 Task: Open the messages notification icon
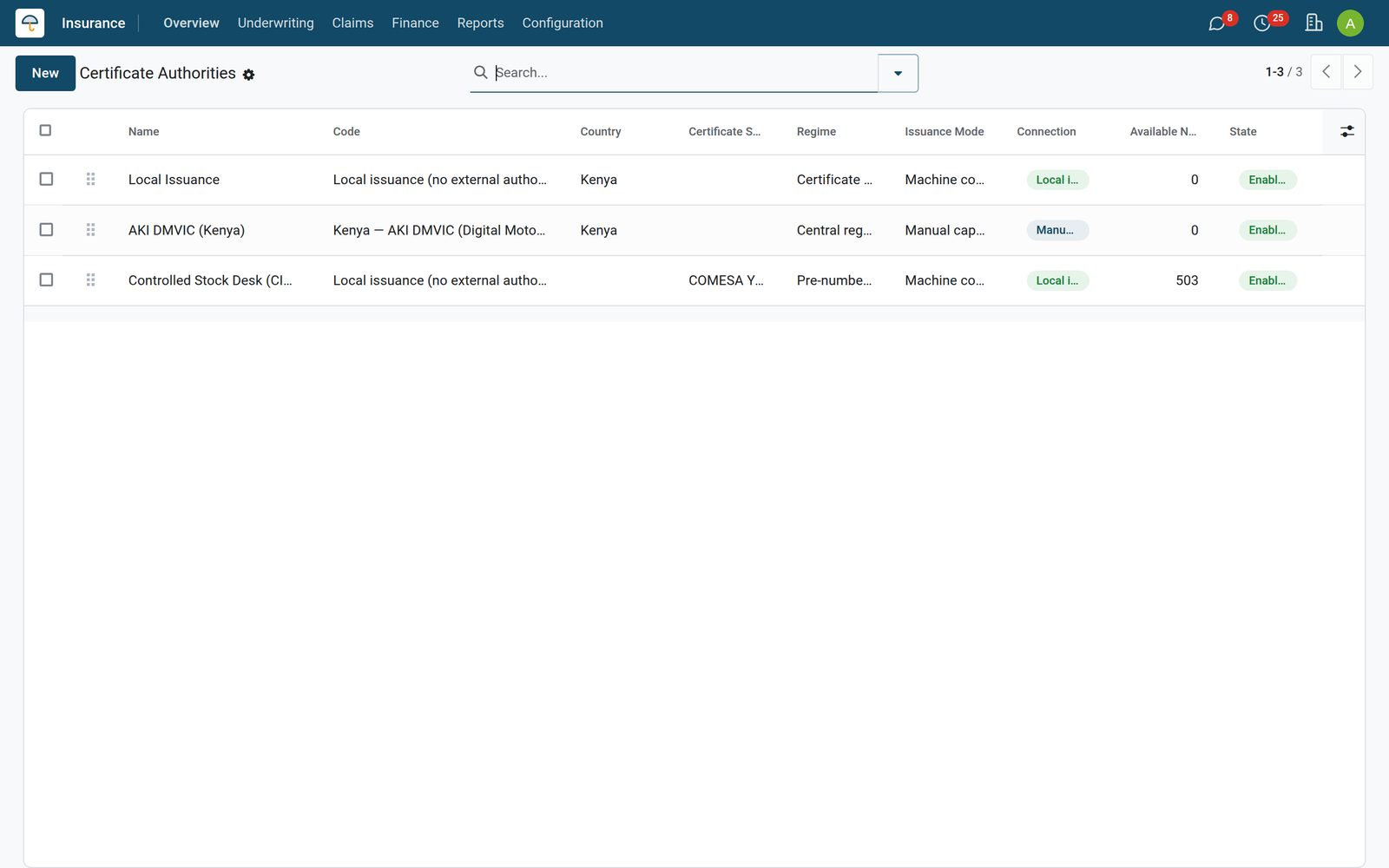coord(1216,23)
